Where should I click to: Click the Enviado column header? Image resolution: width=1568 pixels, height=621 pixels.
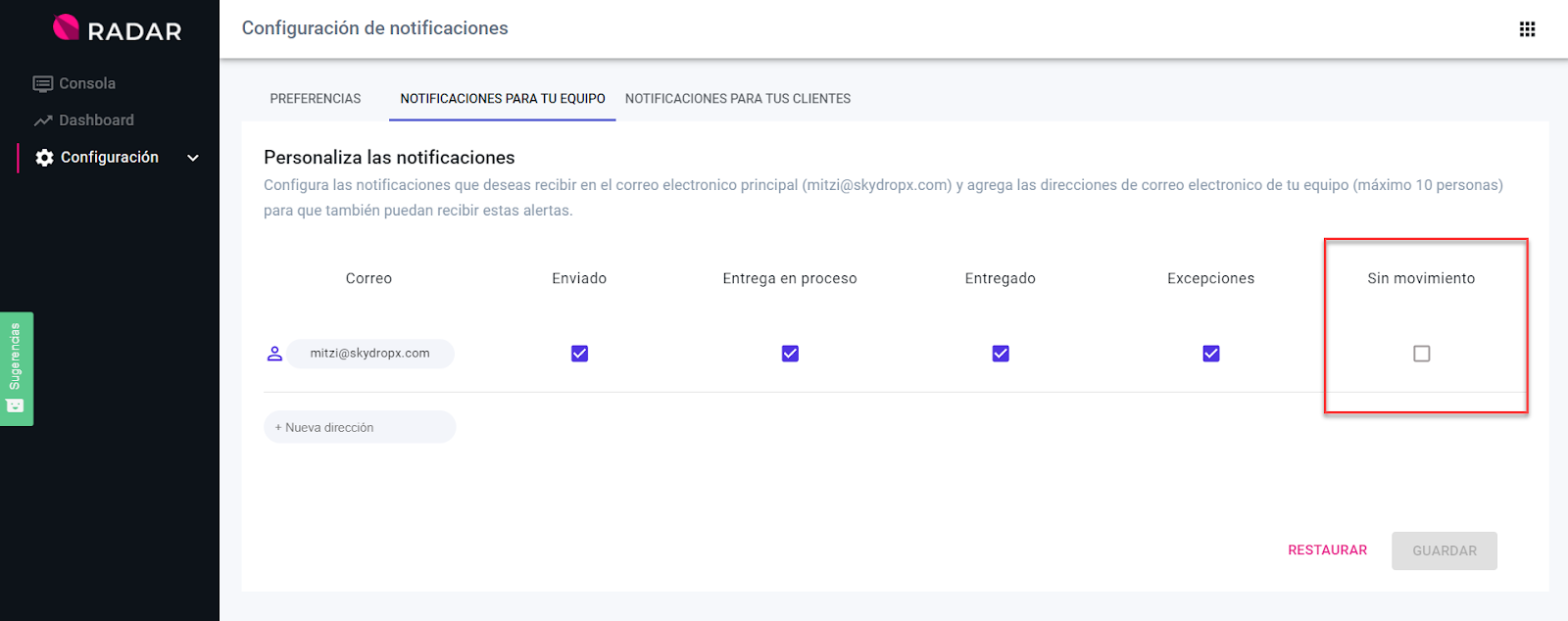(579, 279)
